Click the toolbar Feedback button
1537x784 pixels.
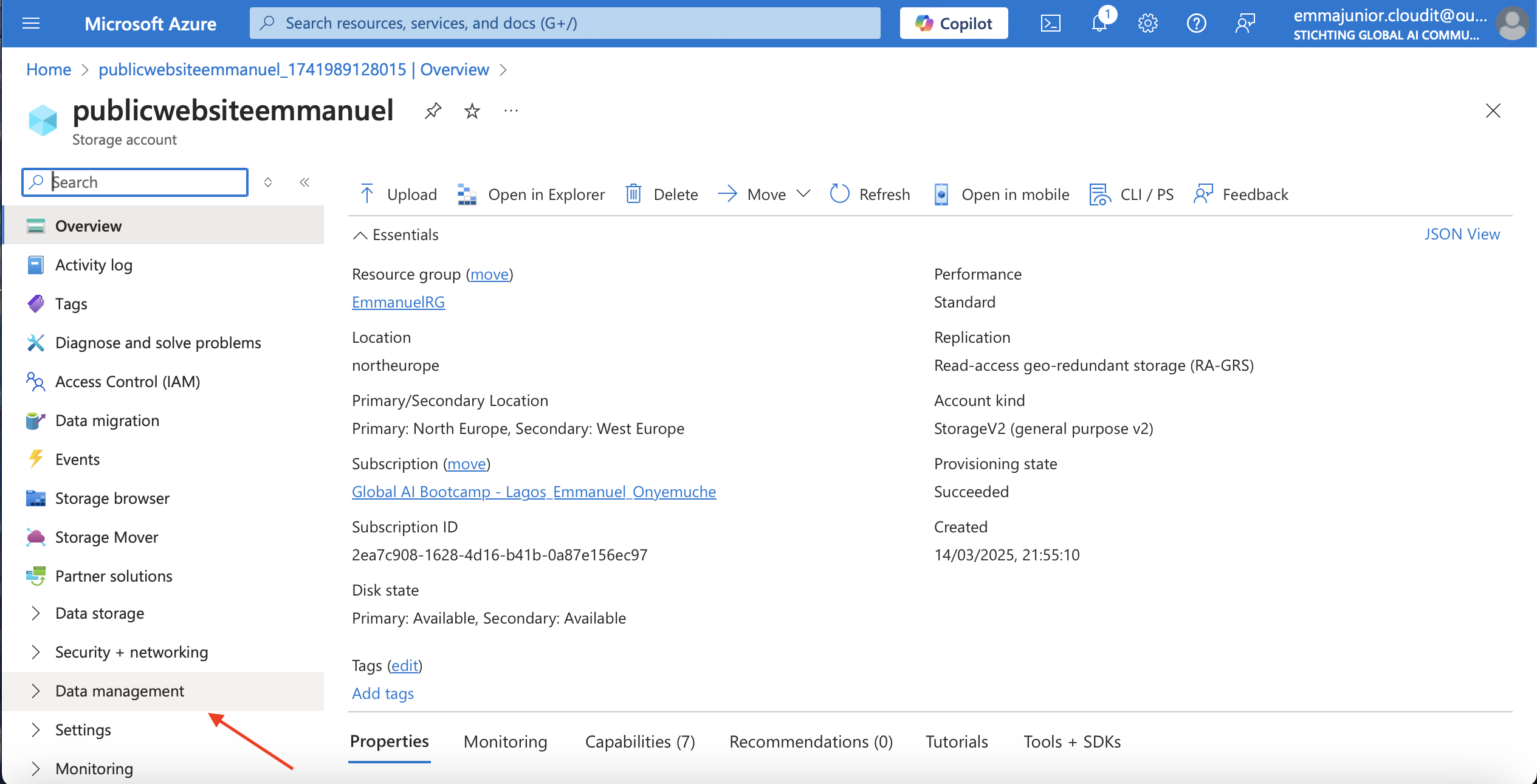pyautogui.click(x=1241, y=194)
